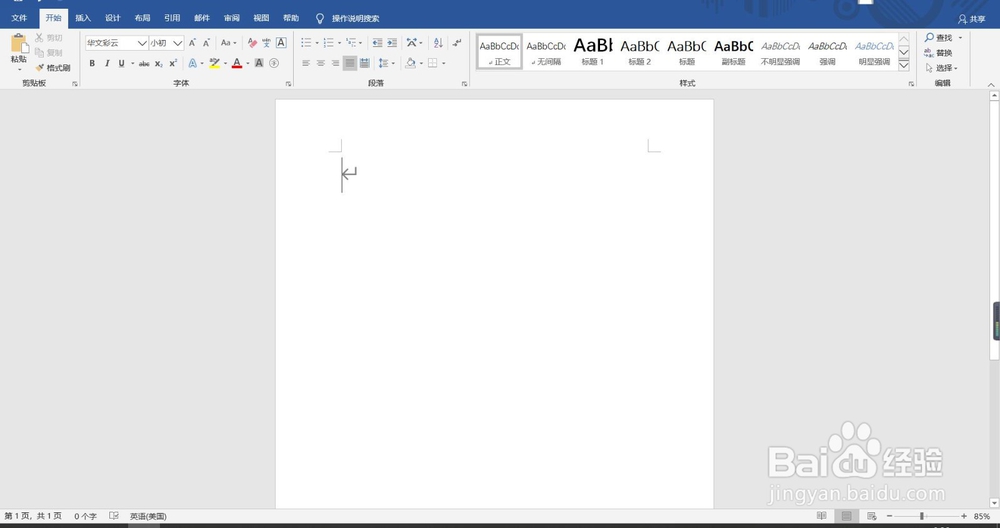This screenshot has width=1000, height=528.
Task: Click the 共享 (Share) button
Action: 972,19
